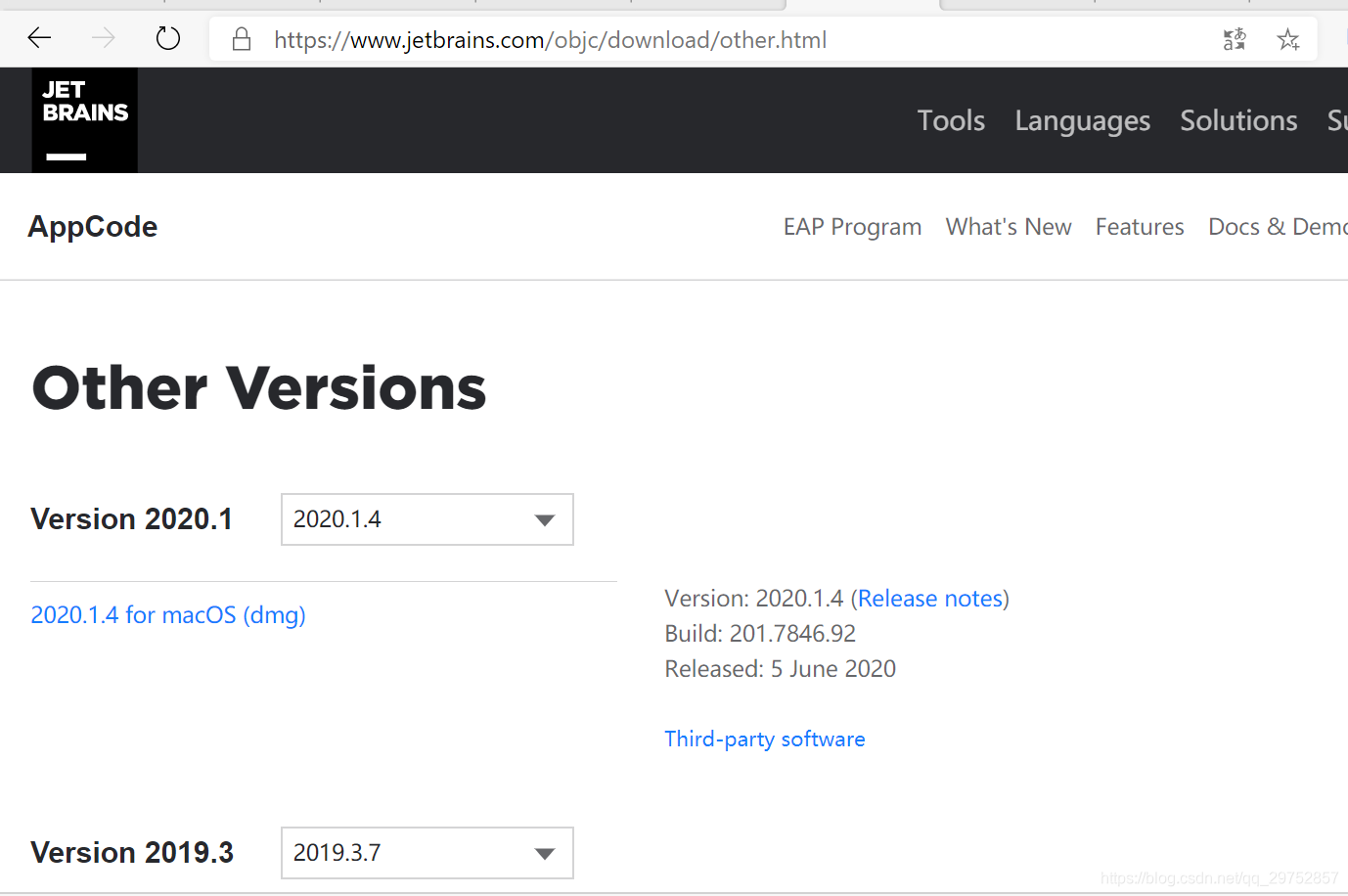Click the Build: 201.7846.92 text
This screenshot has height=896, width=1348.
[x=760, y=634]
